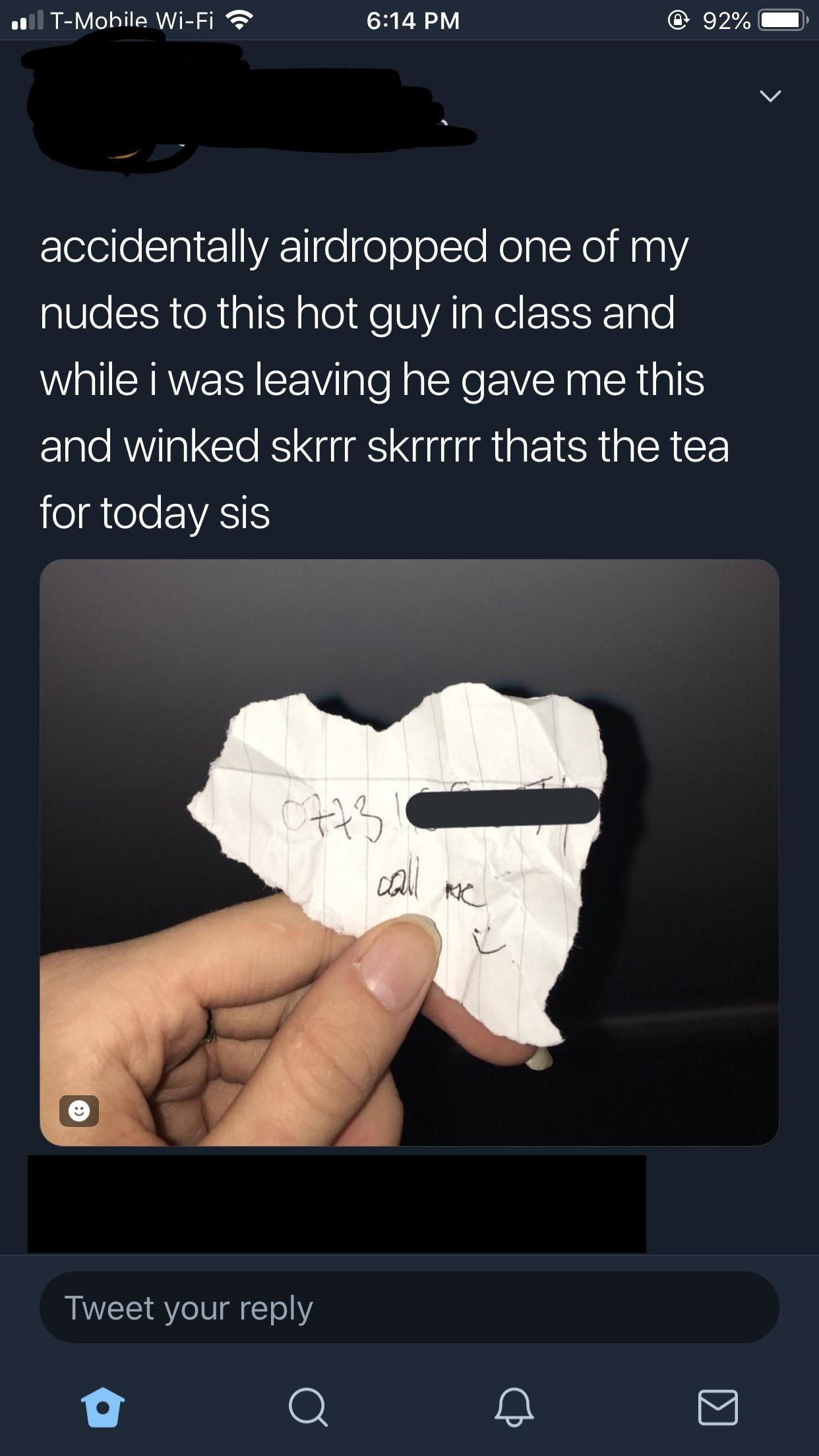The width and height of the screenshot is (819, 1456).
Task: Tap the redacted bar below the photo
Action: pos(337,1203)
